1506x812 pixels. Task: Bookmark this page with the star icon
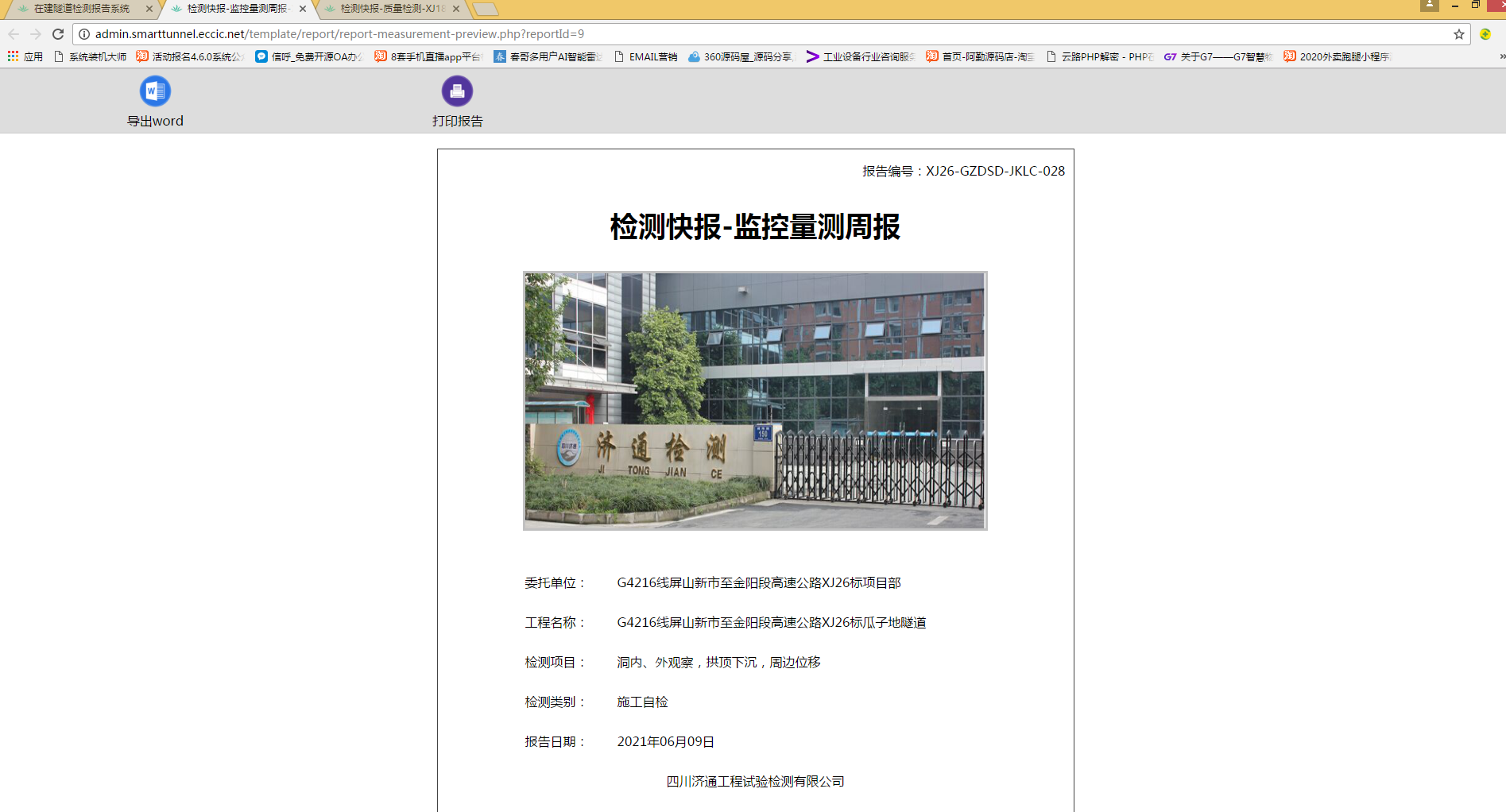1459,34
